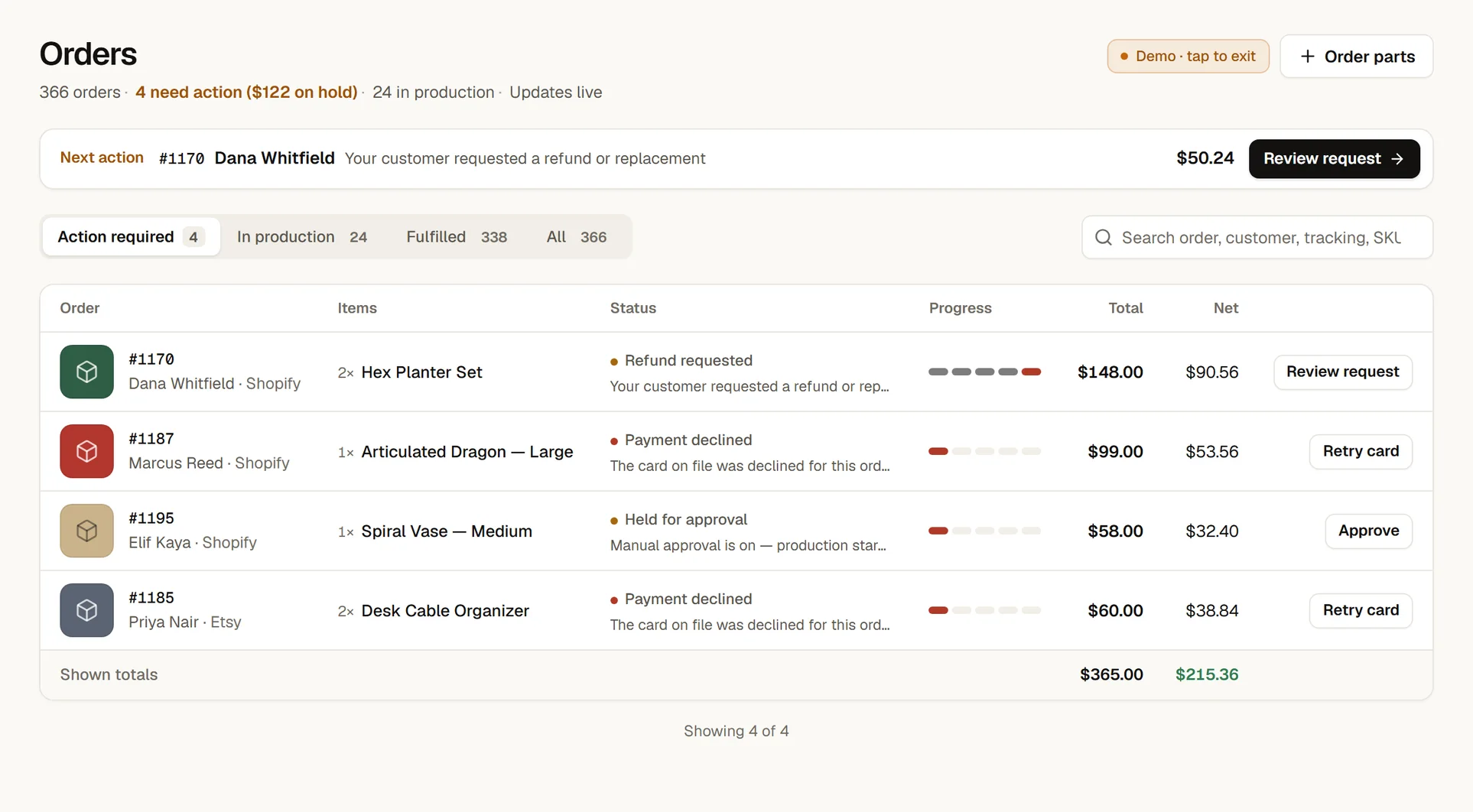Select the All 366 tab

[577, 237]
